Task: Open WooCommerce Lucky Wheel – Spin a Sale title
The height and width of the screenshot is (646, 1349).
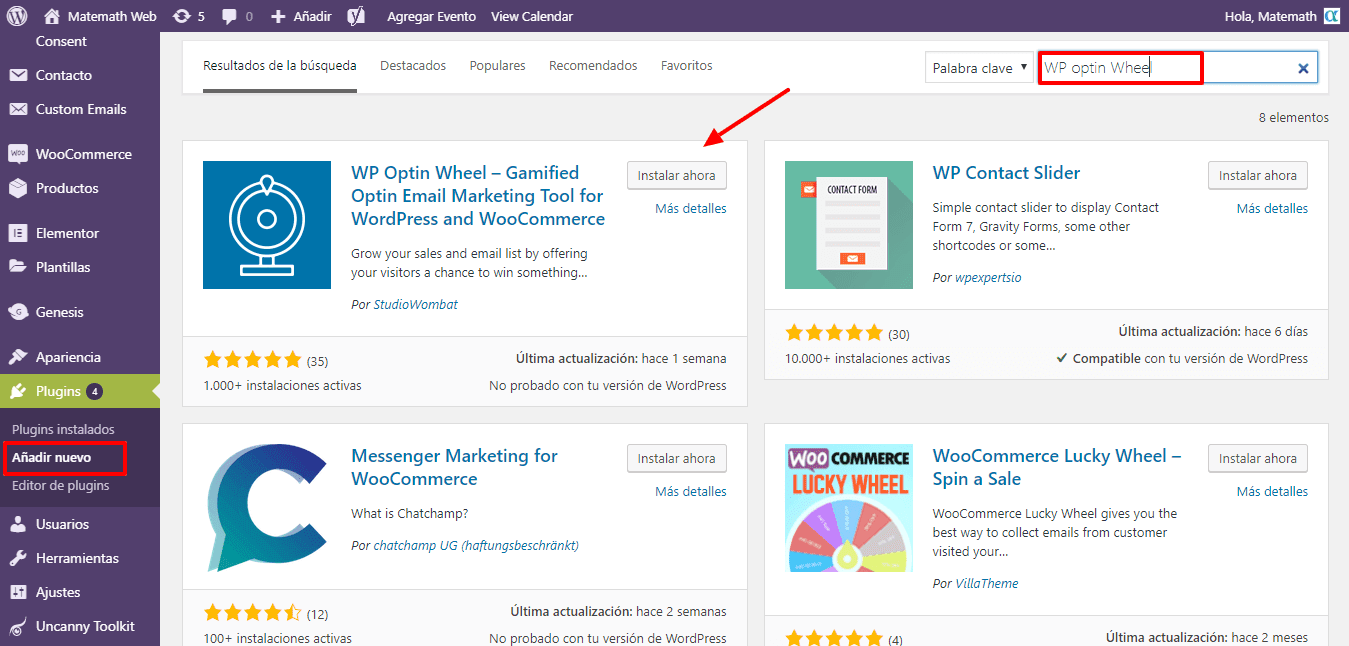Action: [1057, 467]
